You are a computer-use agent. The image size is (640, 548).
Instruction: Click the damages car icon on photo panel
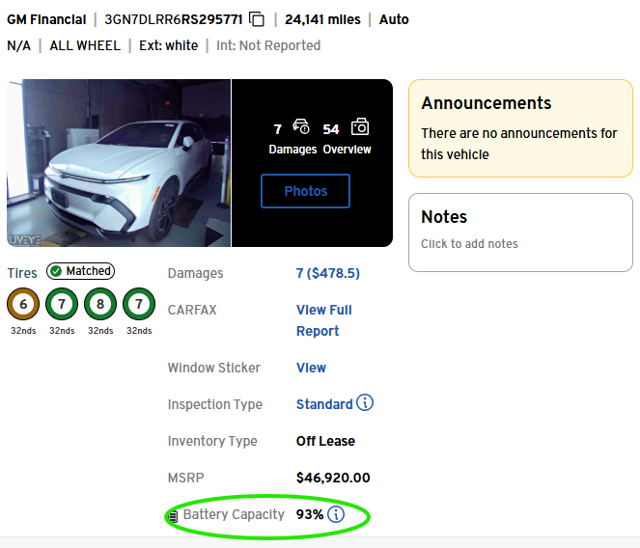pos(301,126)
